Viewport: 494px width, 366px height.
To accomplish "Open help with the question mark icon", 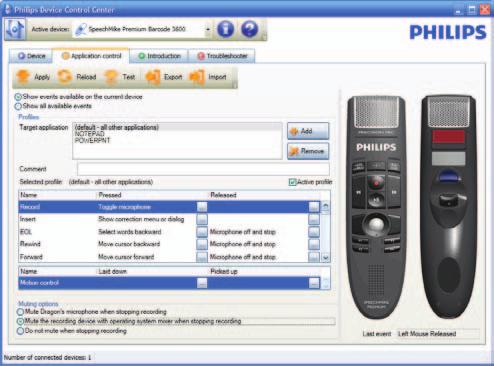I will (x=249, y=29).
